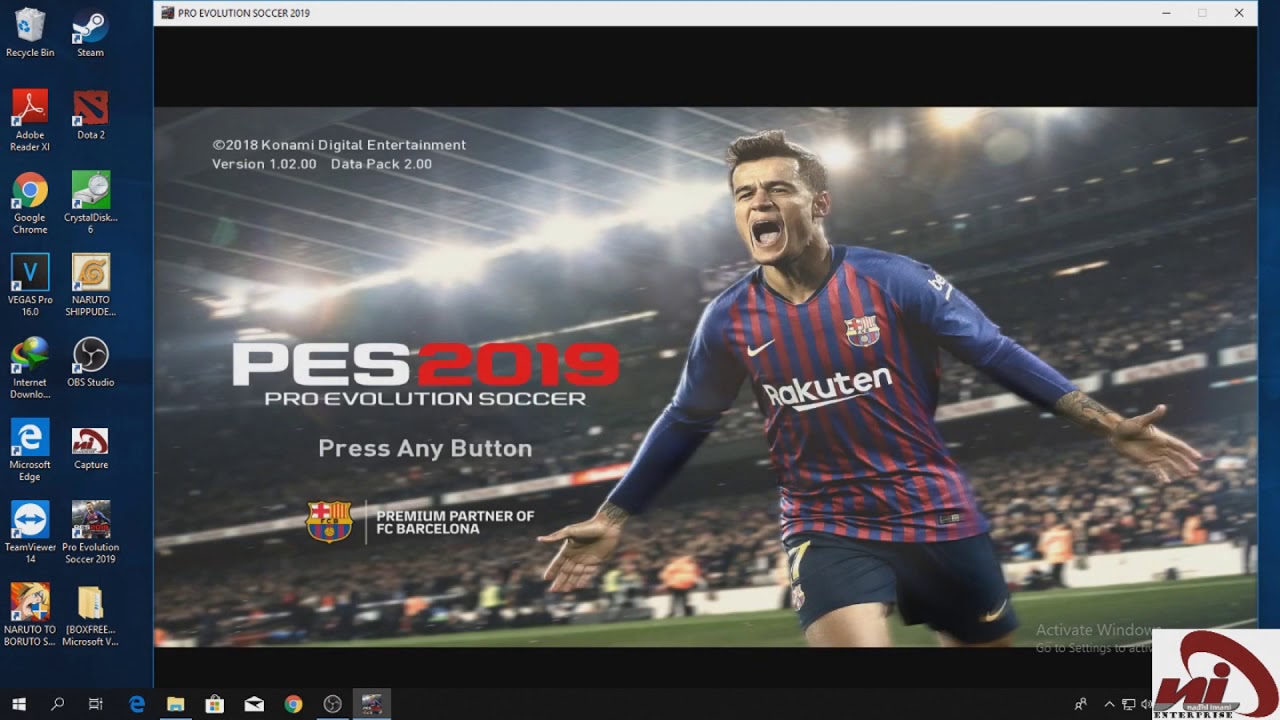Select the Capture desktop shortcut
The height and width of the screenshot is (720, 1280).
click(90, 446)
